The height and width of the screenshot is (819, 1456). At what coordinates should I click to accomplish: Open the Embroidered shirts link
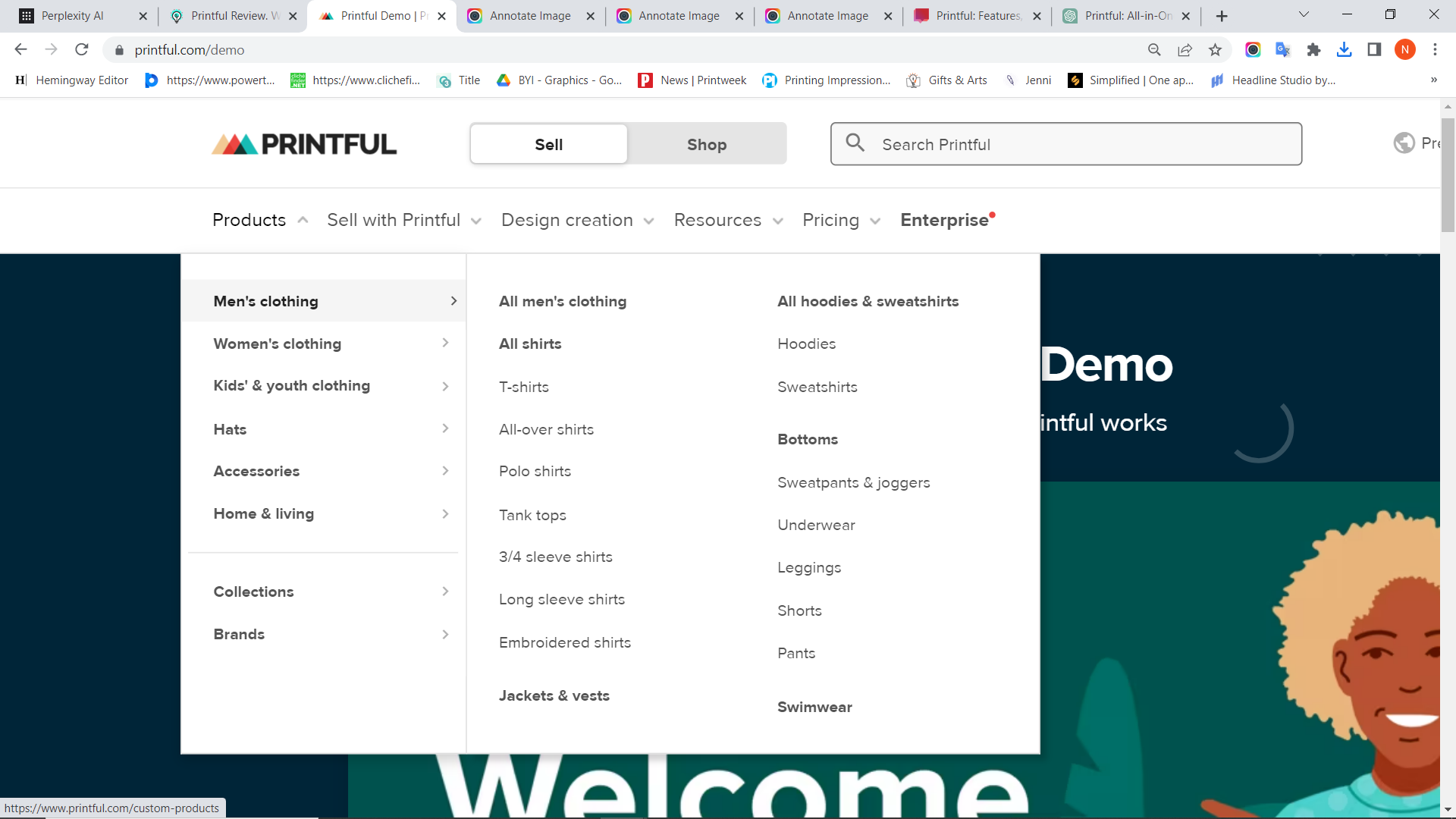[564, 642]
